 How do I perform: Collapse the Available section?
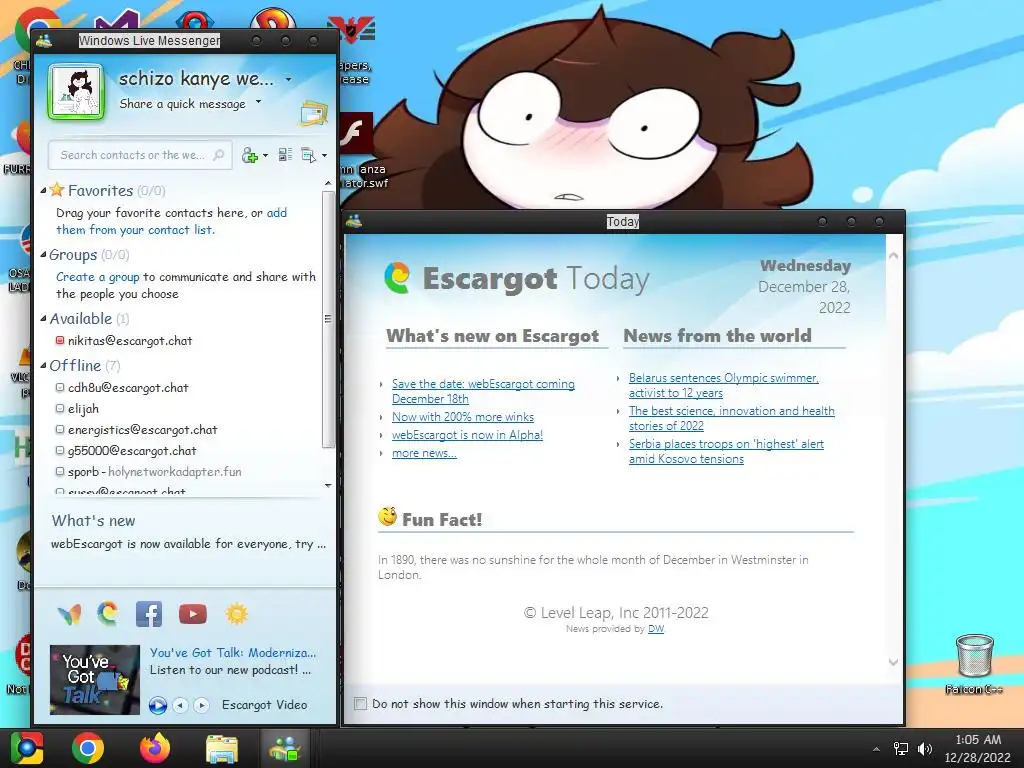pos(43,319)
